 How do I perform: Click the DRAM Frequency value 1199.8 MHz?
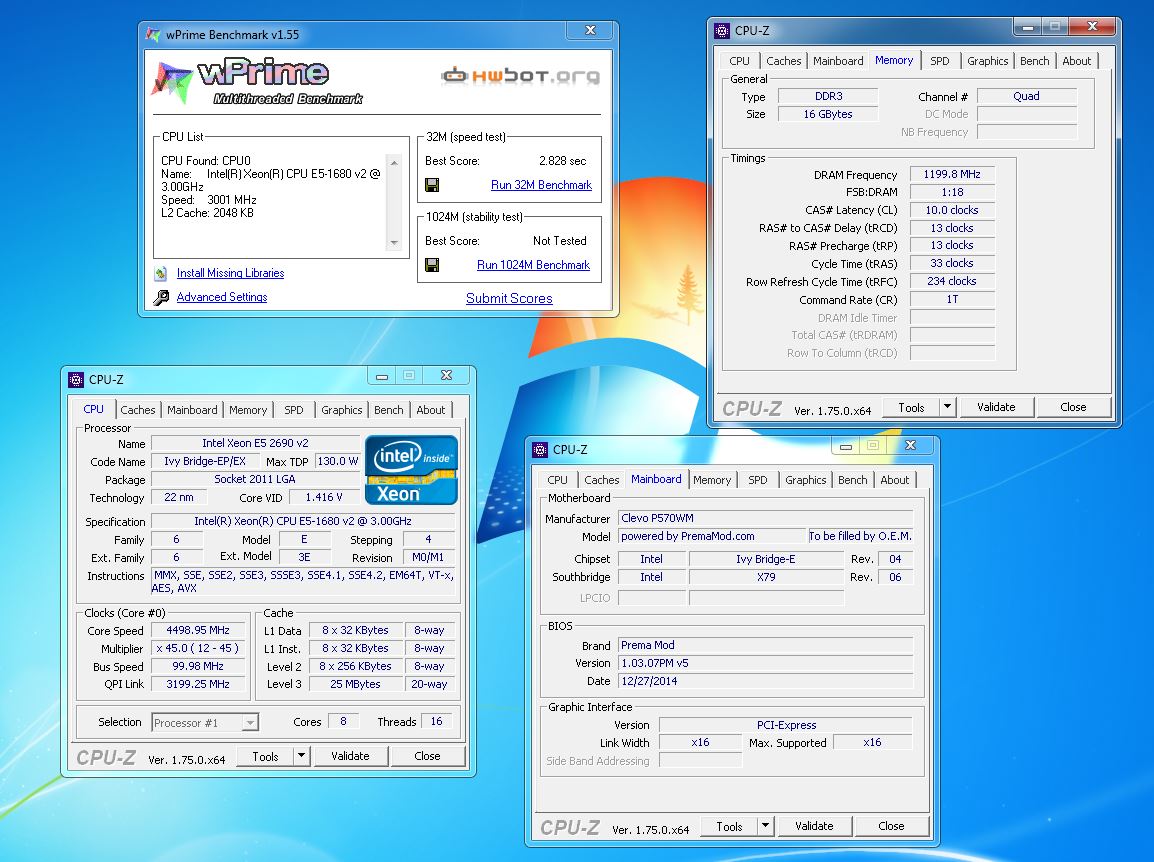[x=952, y=174]
